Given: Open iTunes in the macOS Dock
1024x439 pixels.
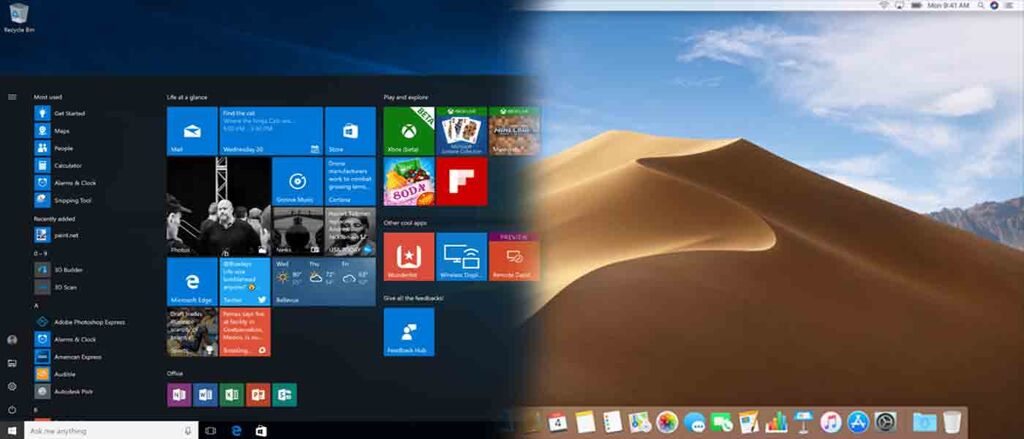Looking at the screenshot, I should pos(831,422).
